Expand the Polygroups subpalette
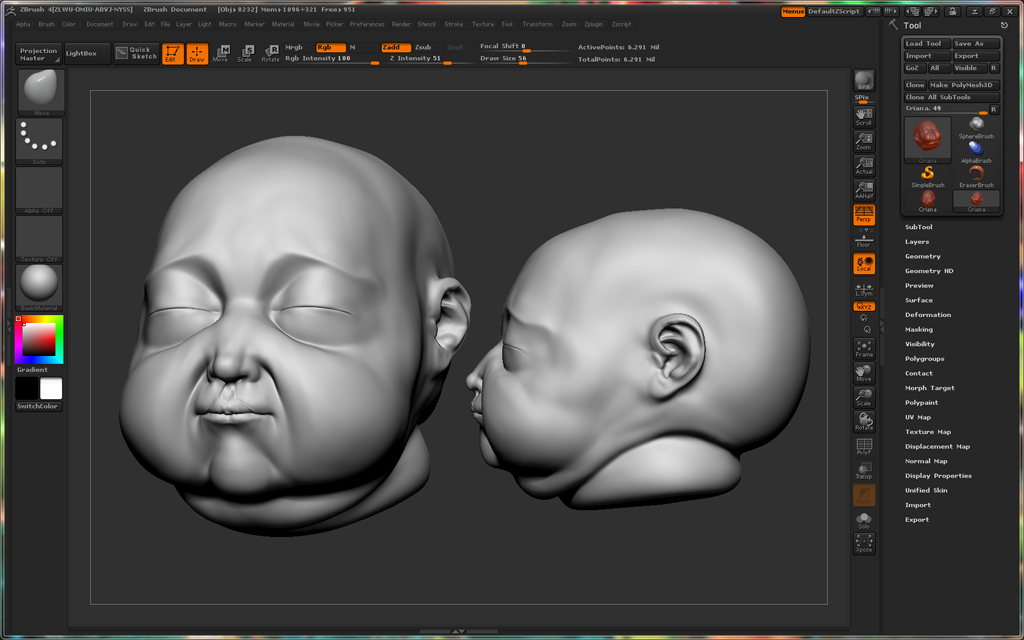The height and width of the screenshot is (640, 1024). (924, 359)
